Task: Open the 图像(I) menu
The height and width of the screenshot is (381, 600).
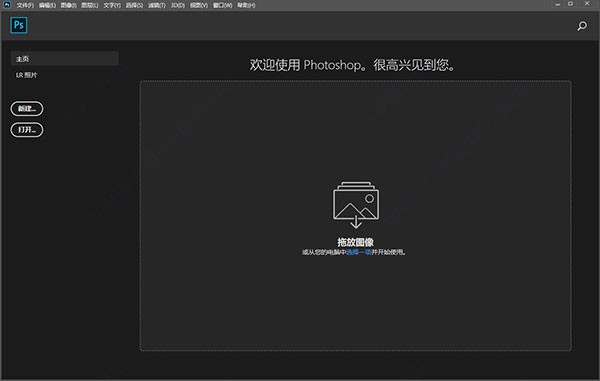Action: 68,5
